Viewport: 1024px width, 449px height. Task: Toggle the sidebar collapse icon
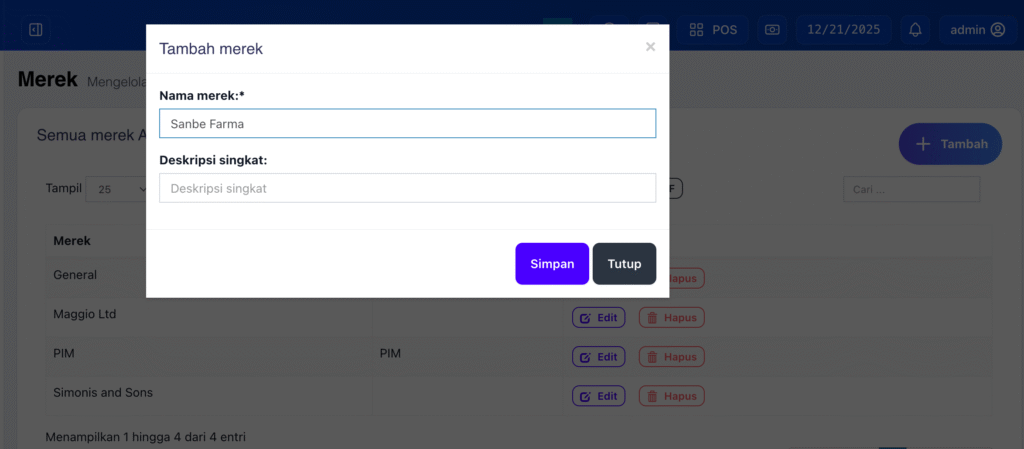(35, 30)
